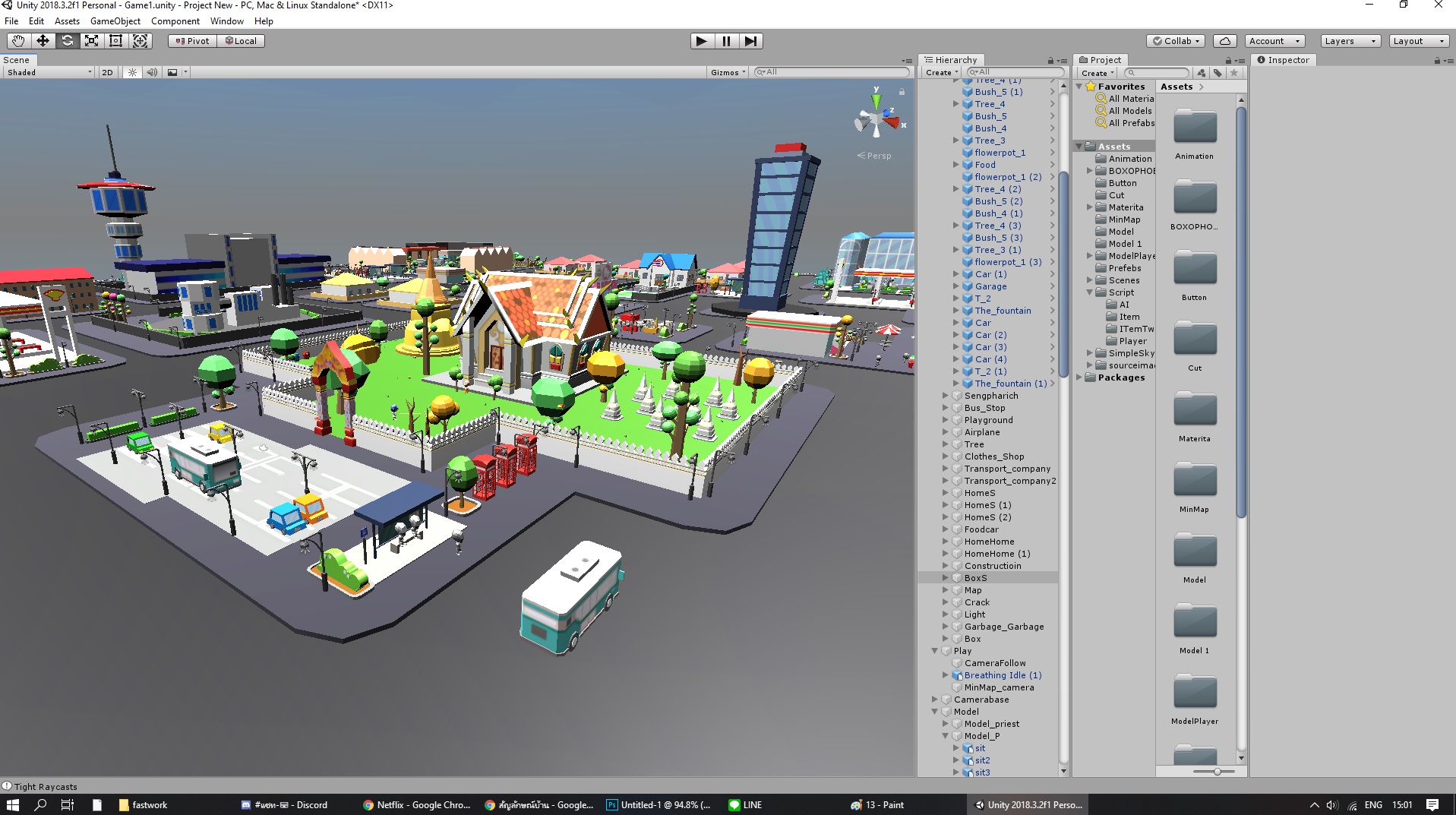Select the combined Transform tool
Viewport: 1456px width, 815px height.
click(x=140, y=41)
